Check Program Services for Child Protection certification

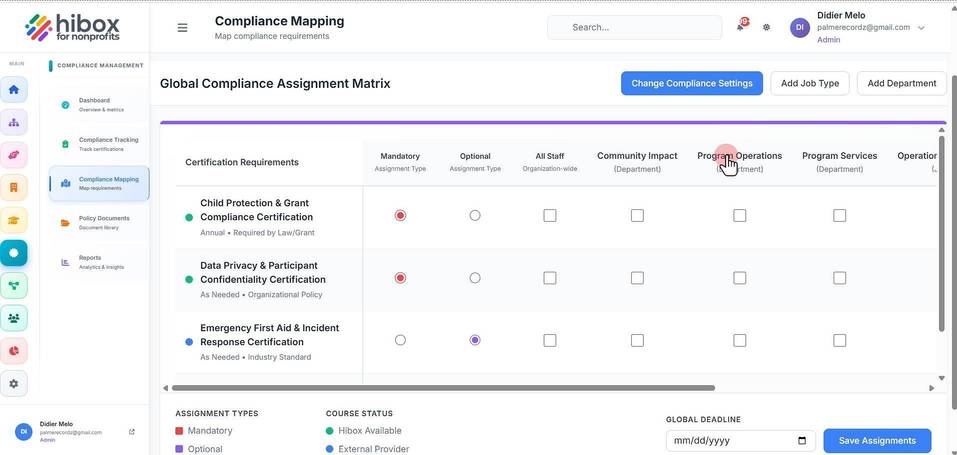pyautogui.click(x=840, y=216)
